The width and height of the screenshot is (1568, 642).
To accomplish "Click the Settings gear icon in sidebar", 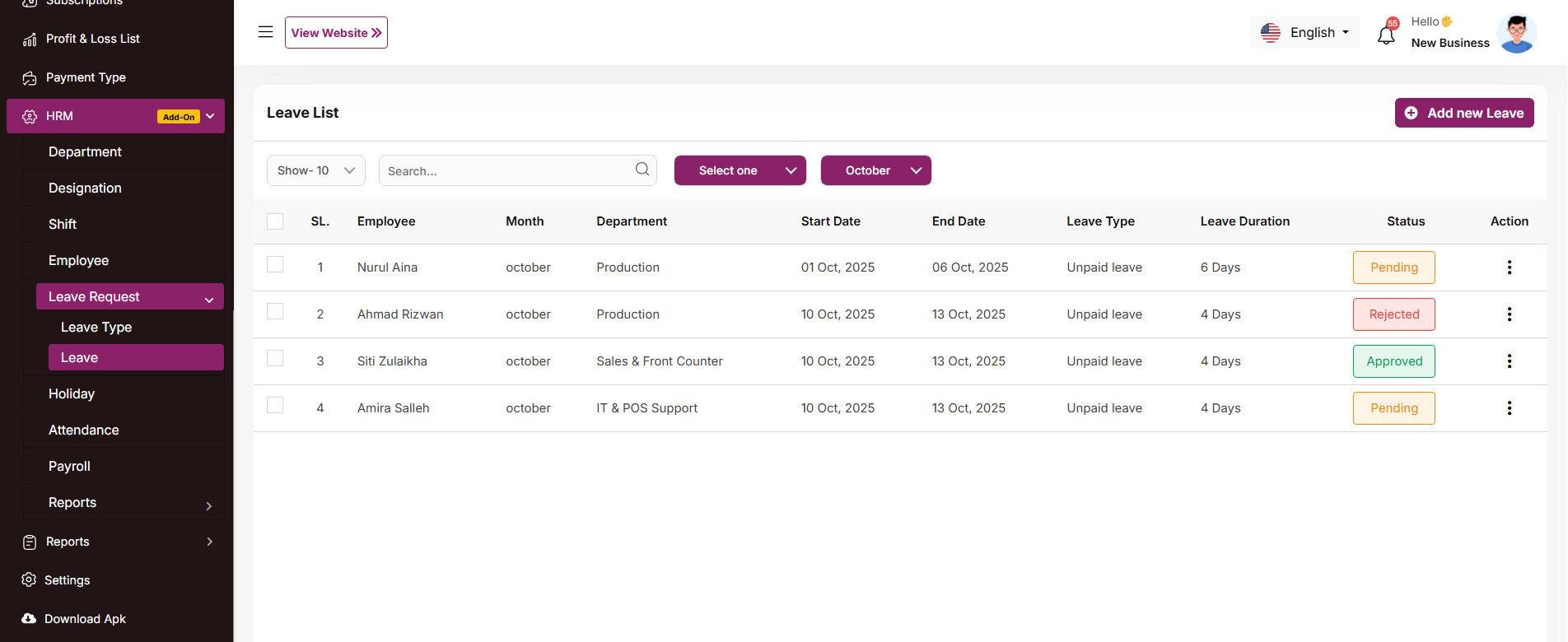I will [x=29, y=580].
